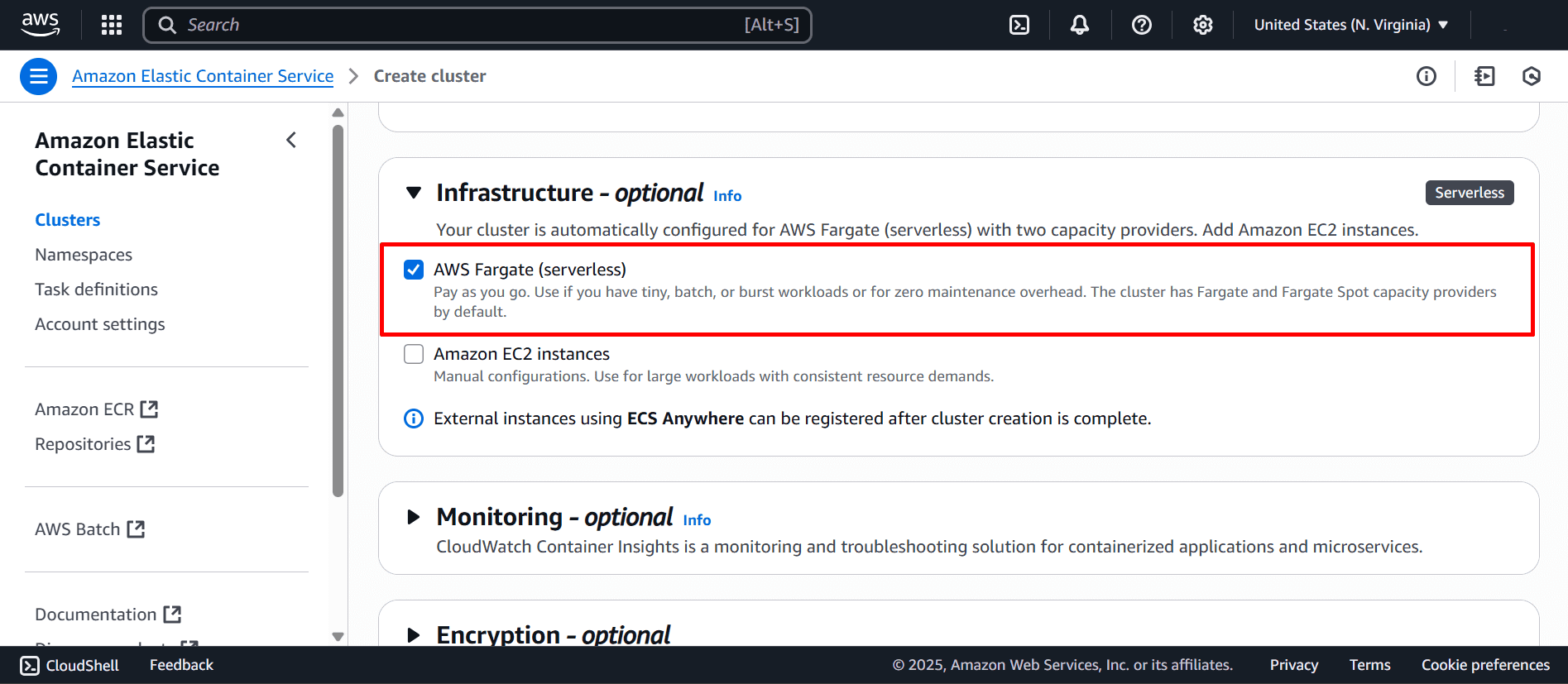Open the Repositories navigation link
This screenshot has width=1568, height=684.
[83, 444]
